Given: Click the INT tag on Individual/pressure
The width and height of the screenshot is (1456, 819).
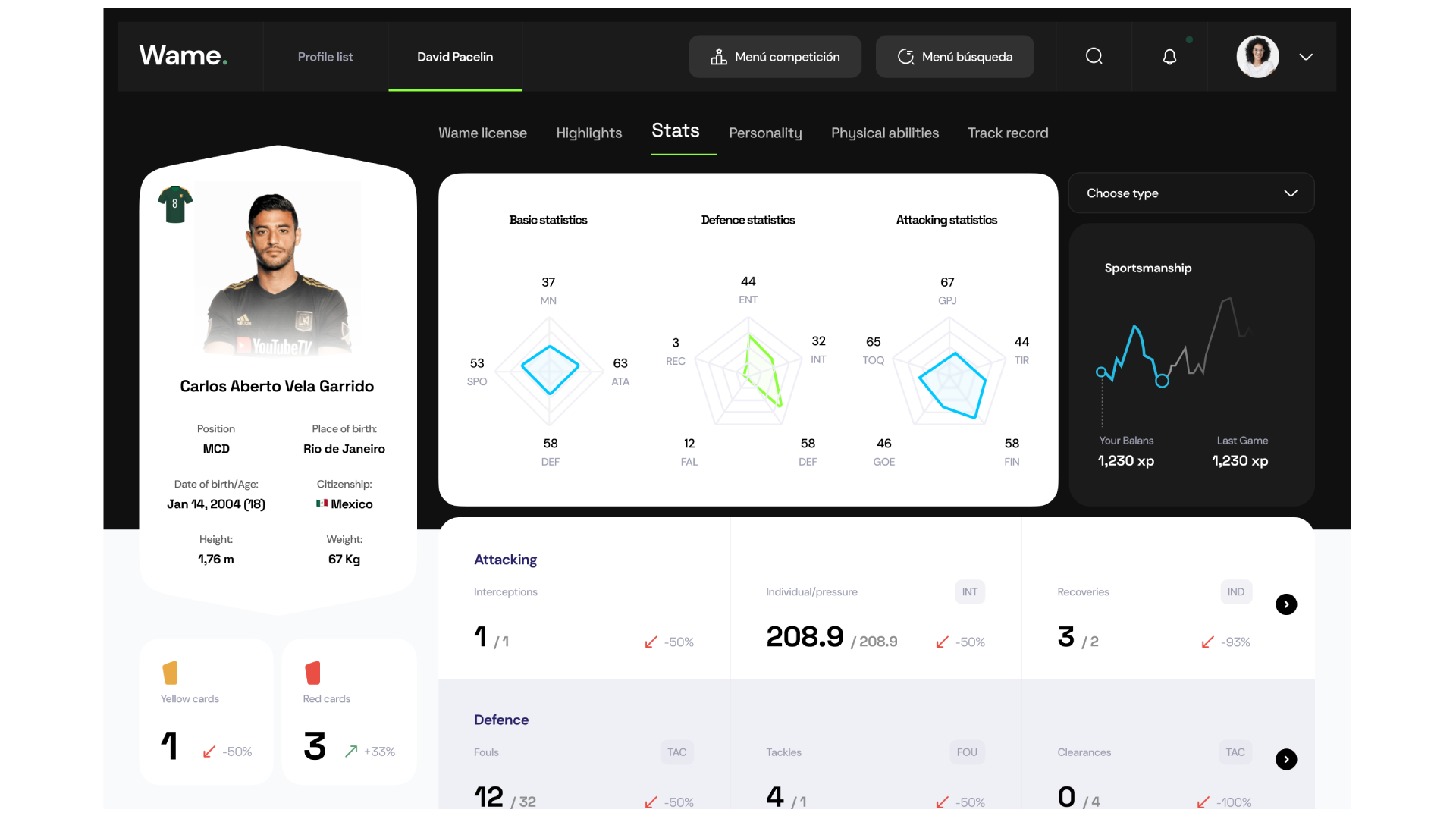Looking at the screenshot, I should tap(970, 592).
